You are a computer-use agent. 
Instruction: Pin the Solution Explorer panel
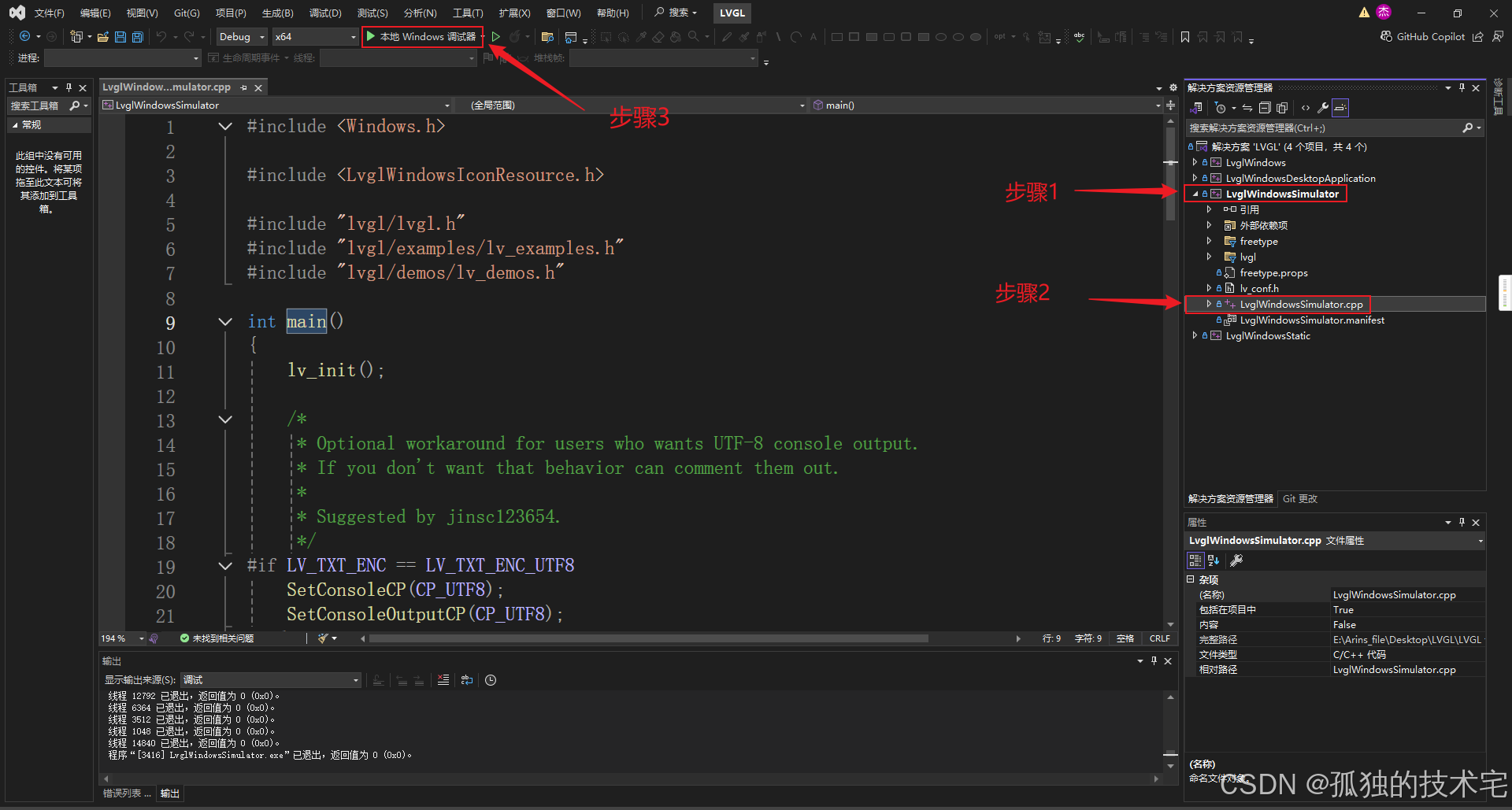coord(1462,87)
